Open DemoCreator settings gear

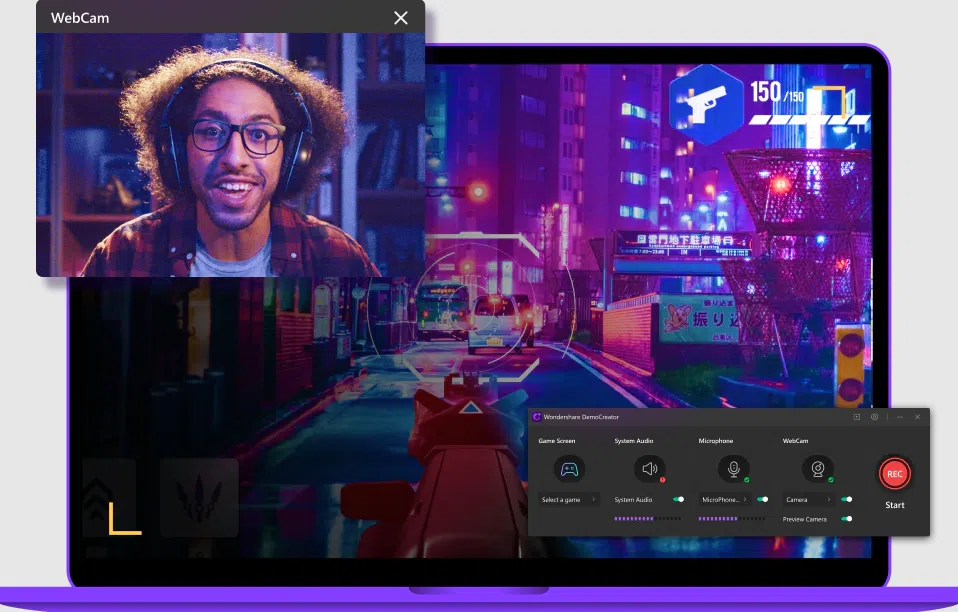pyautogui.click(x=874, y=417)
